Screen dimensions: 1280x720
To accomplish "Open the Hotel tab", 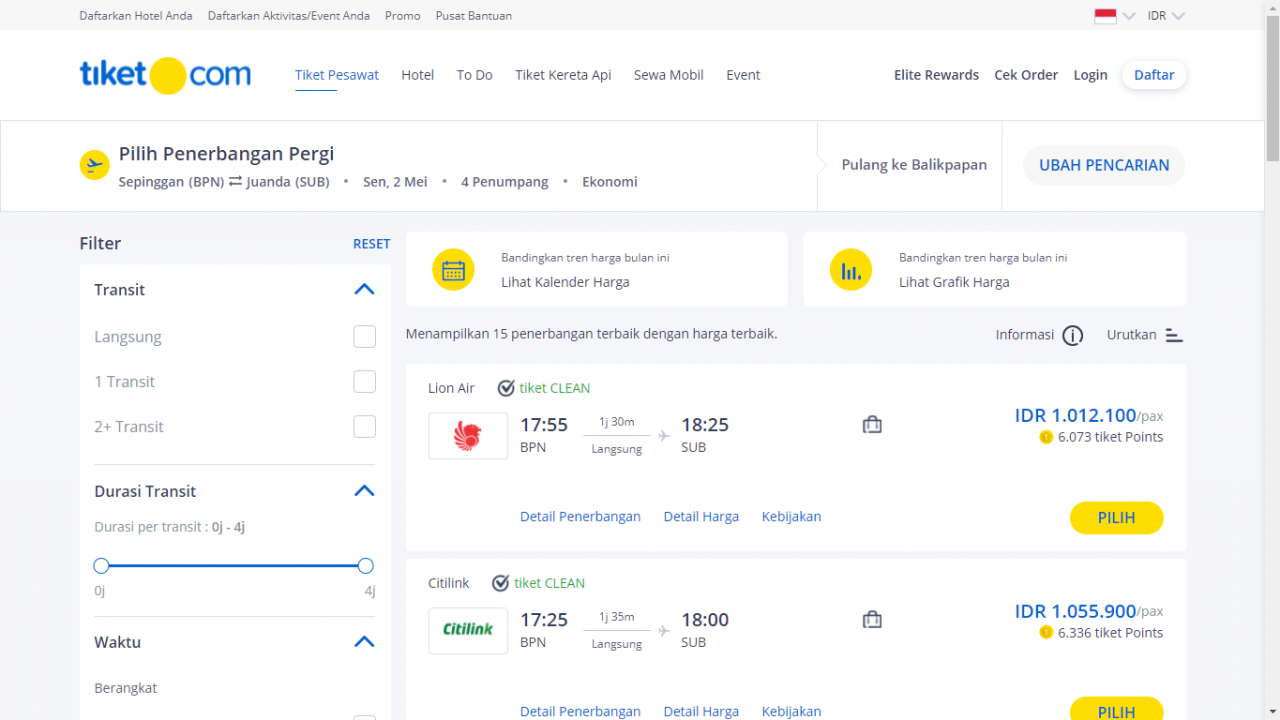I will (418, 75).
